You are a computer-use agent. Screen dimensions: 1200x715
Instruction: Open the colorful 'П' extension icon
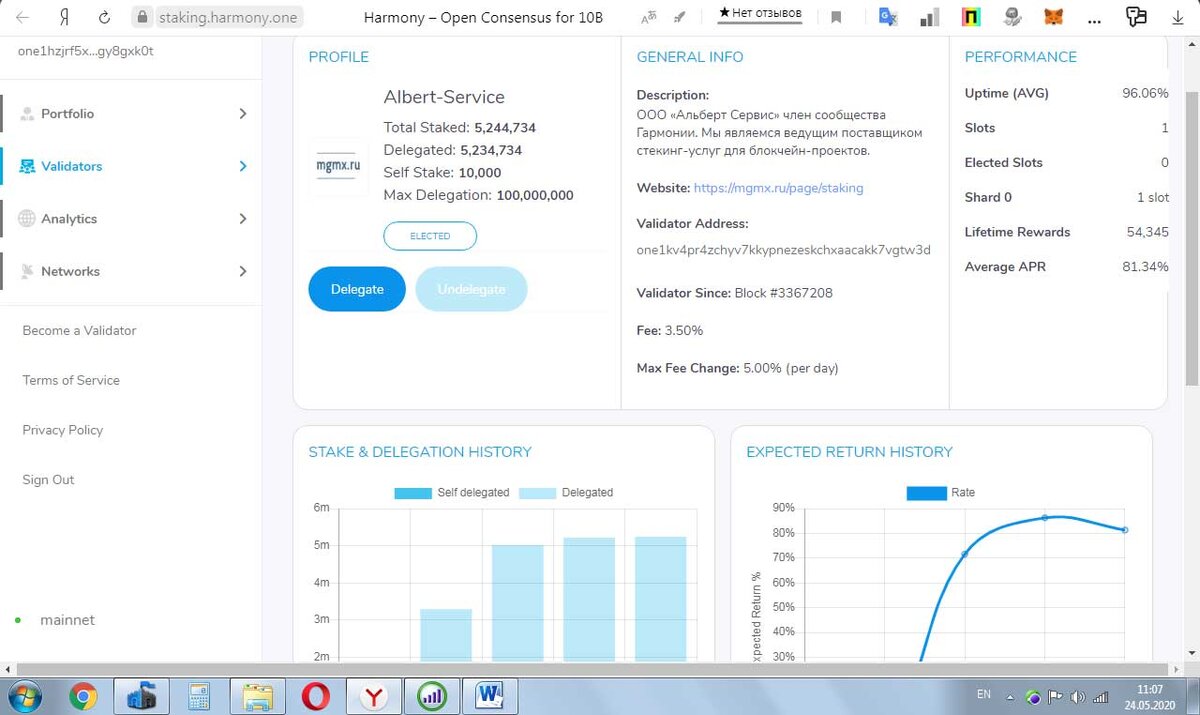coord(971,17)
